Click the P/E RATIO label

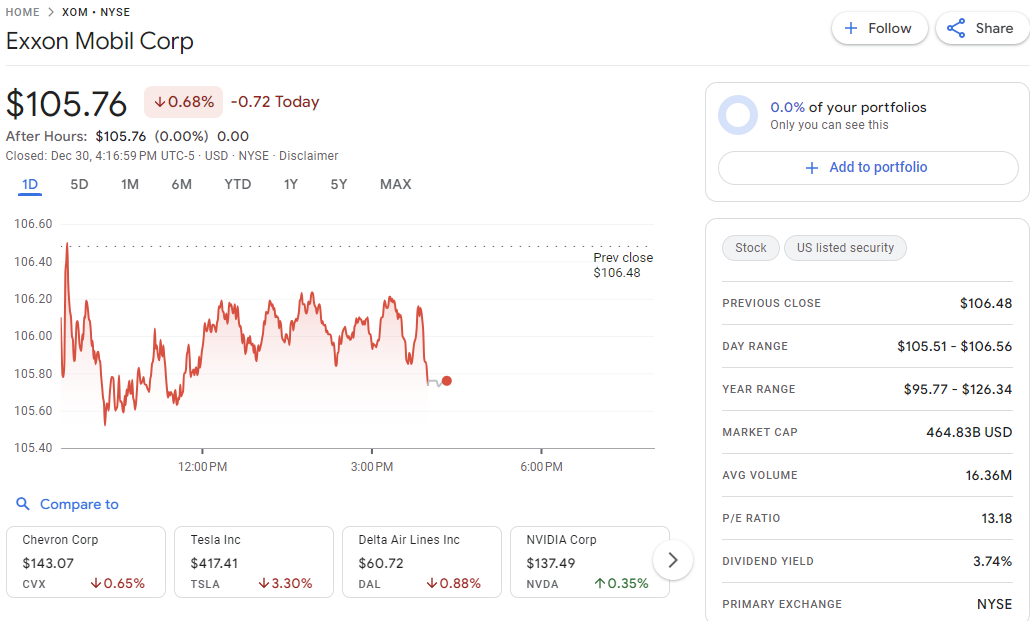tap(751, 518)
